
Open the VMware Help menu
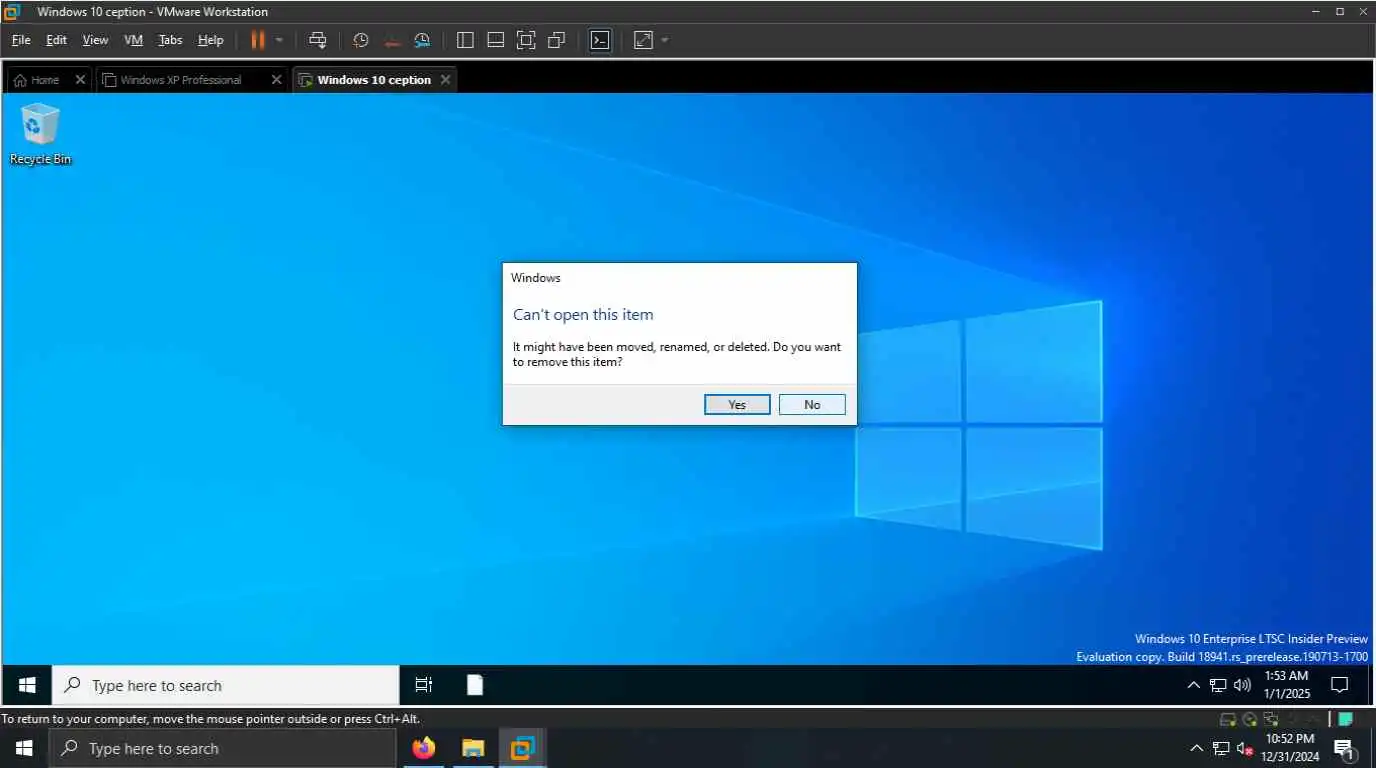pos(210,40)
